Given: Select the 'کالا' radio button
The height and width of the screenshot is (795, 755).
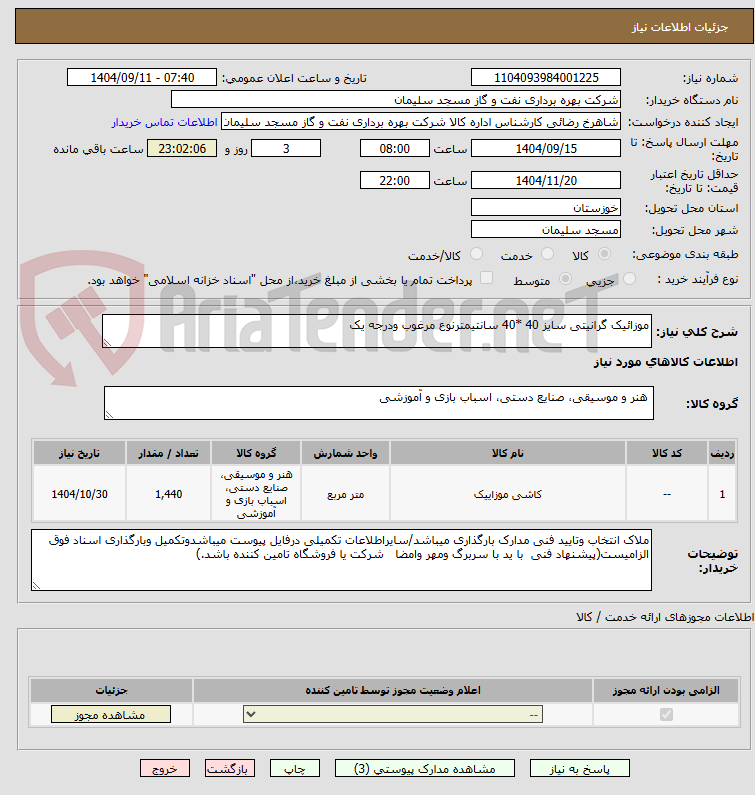Looking at the screenshot, I should coord(604,254).
